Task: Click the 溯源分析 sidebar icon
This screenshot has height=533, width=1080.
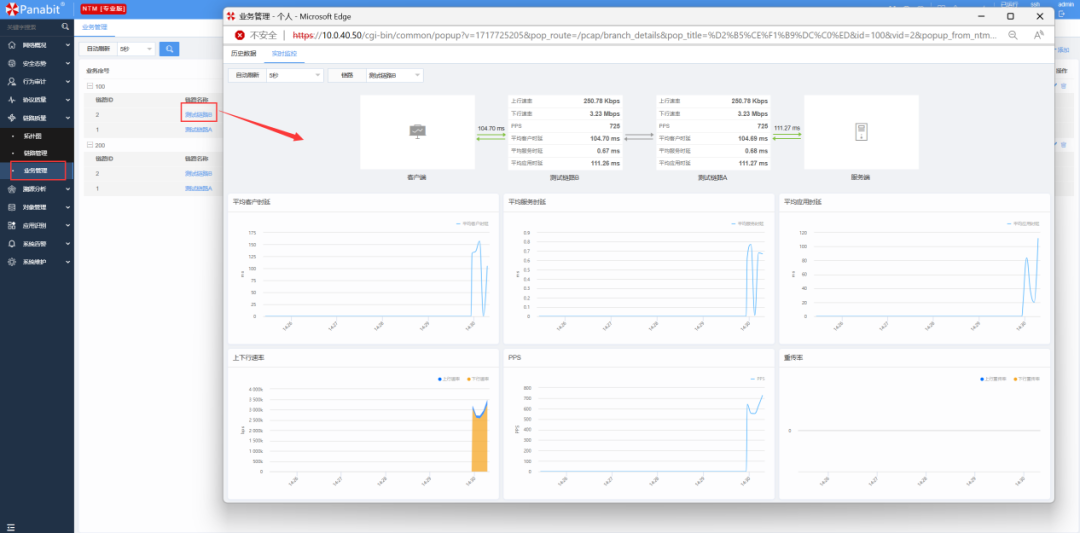Action: point(12,189)
